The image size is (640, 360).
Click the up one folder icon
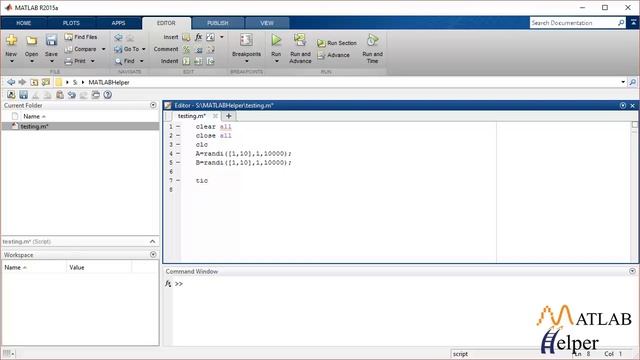pyautogui.click(x=34, y=82)
